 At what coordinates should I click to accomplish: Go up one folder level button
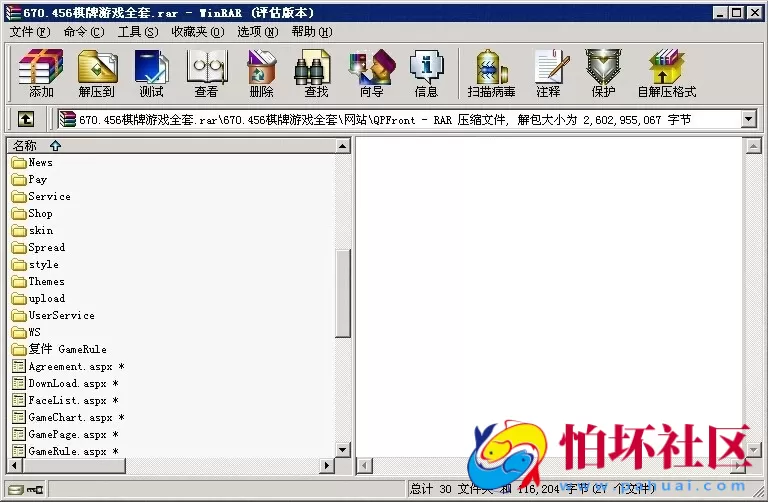pyautogui.click(x=26, y=120)
